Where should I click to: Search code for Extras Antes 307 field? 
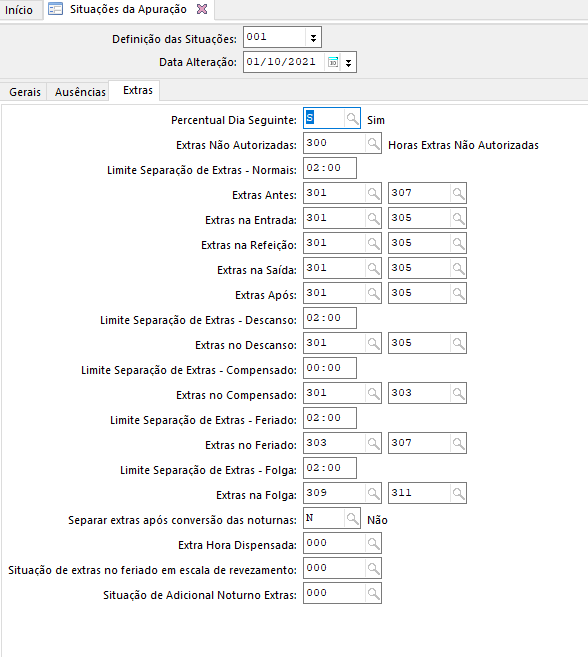coord(458,194)
